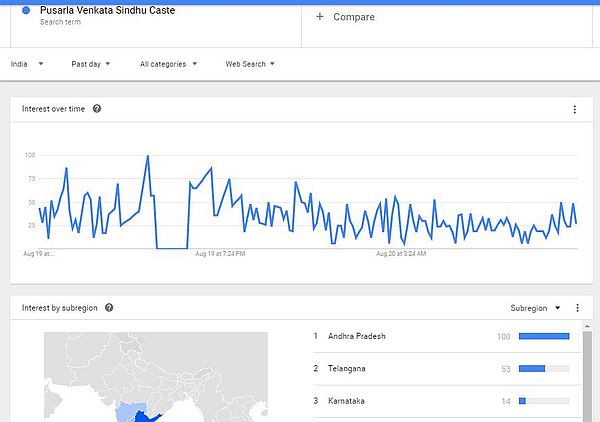Image resolution: width=600 pixels, height=422 pixels.
Task: Click the Compare button
Action: [345, 17]
